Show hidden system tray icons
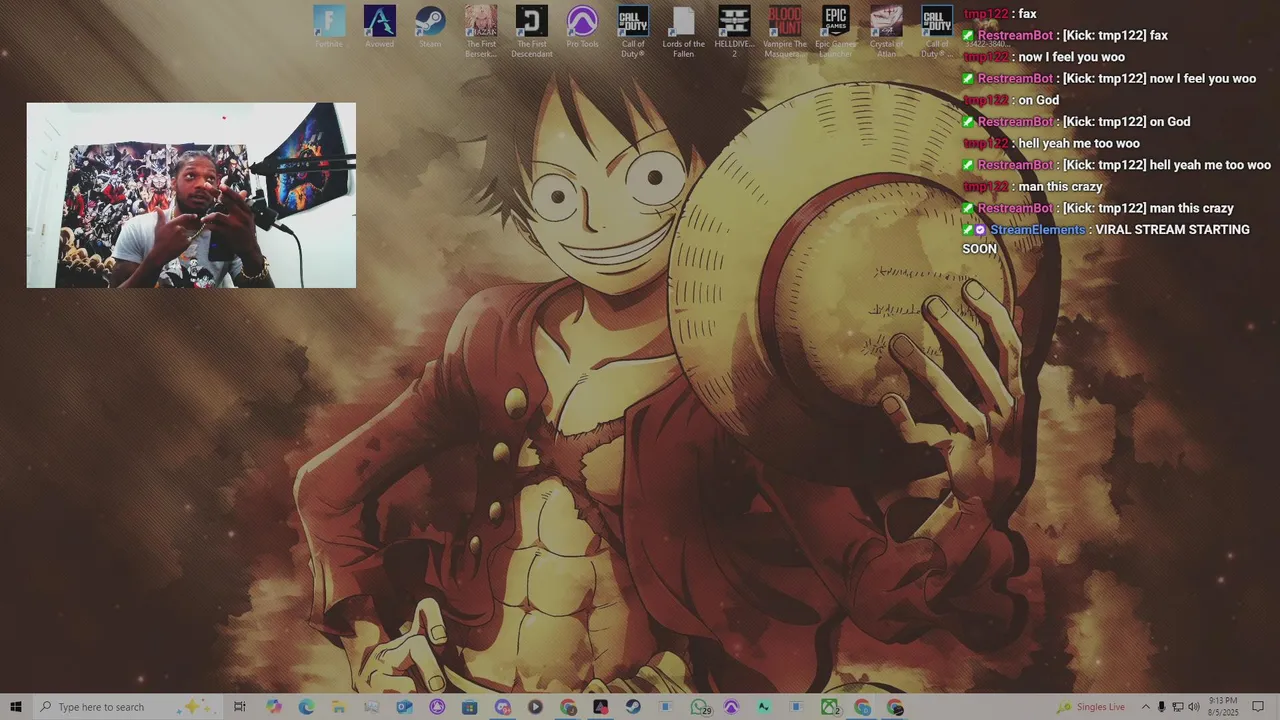Image resolution: width=1280 pixels, height=720 pixels. pos(1145,707)
